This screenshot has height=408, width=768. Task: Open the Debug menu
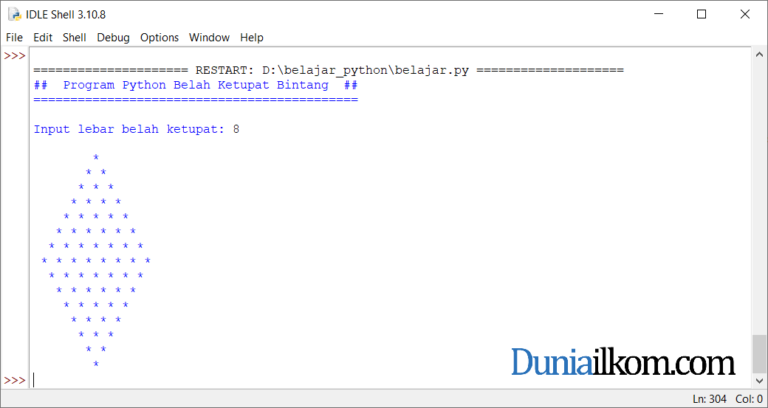point(113,38)
